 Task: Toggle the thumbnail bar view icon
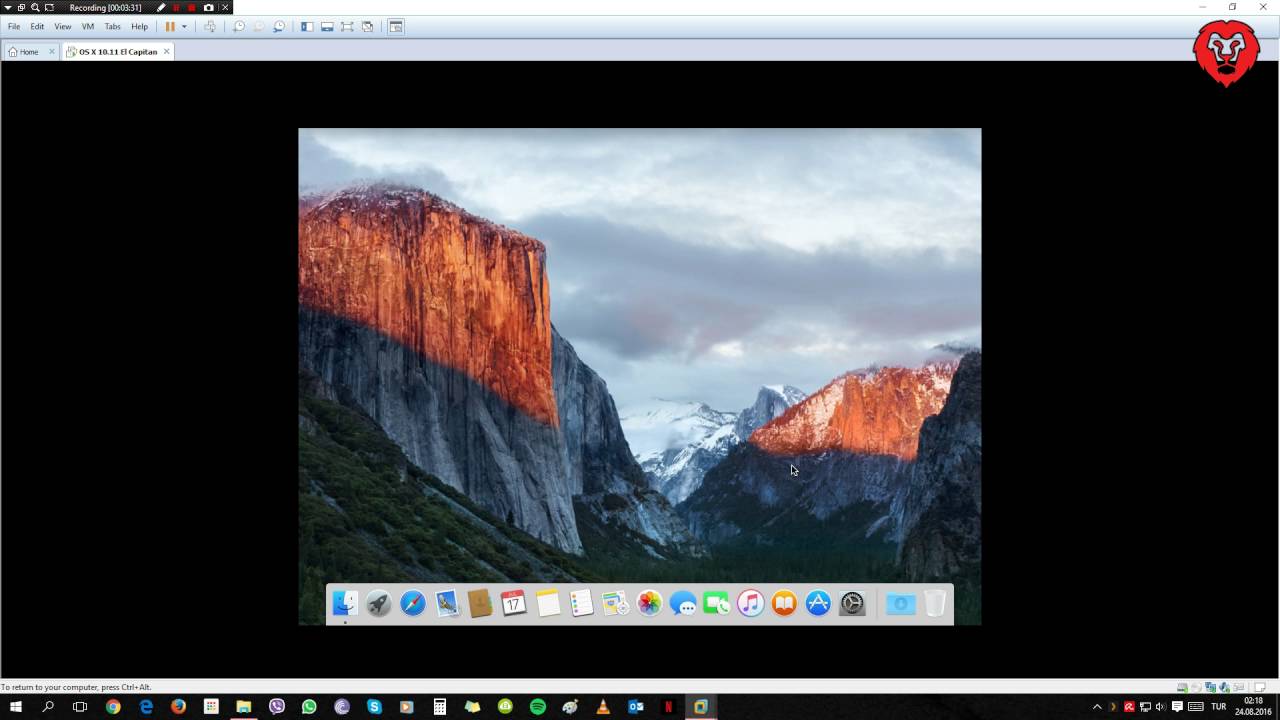tap(327, 26)
